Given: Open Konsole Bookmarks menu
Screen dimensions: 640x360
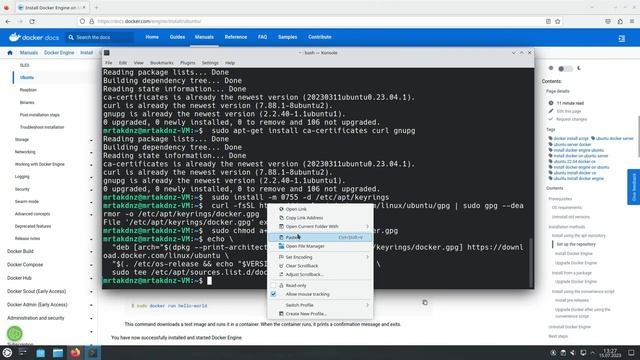Looking at the screenshot, I should pyautogui.click(x=162, y=63).
